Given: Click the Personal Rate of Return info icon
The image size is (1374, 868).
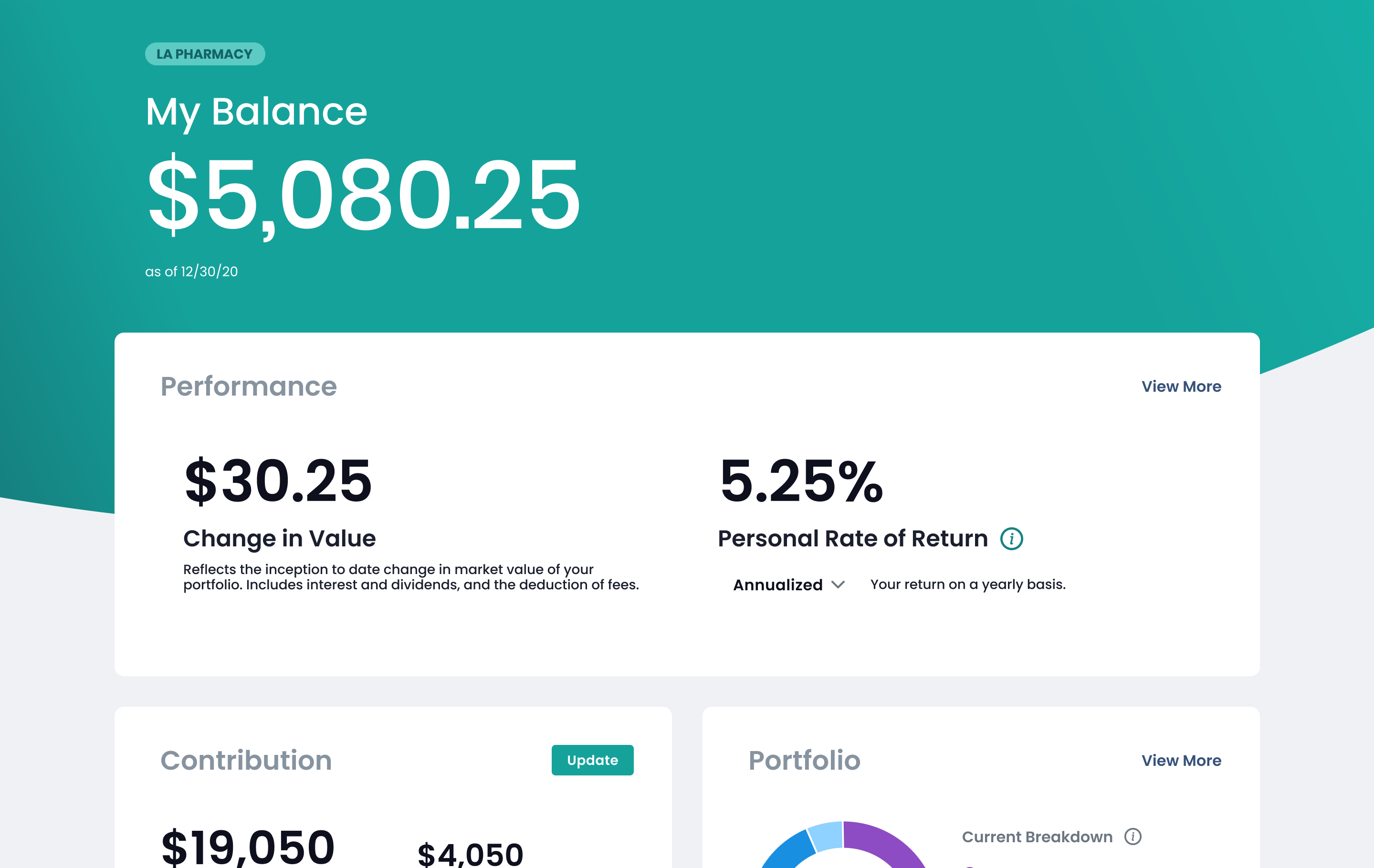Looking at the screenshot, I should coord(1011,539).
